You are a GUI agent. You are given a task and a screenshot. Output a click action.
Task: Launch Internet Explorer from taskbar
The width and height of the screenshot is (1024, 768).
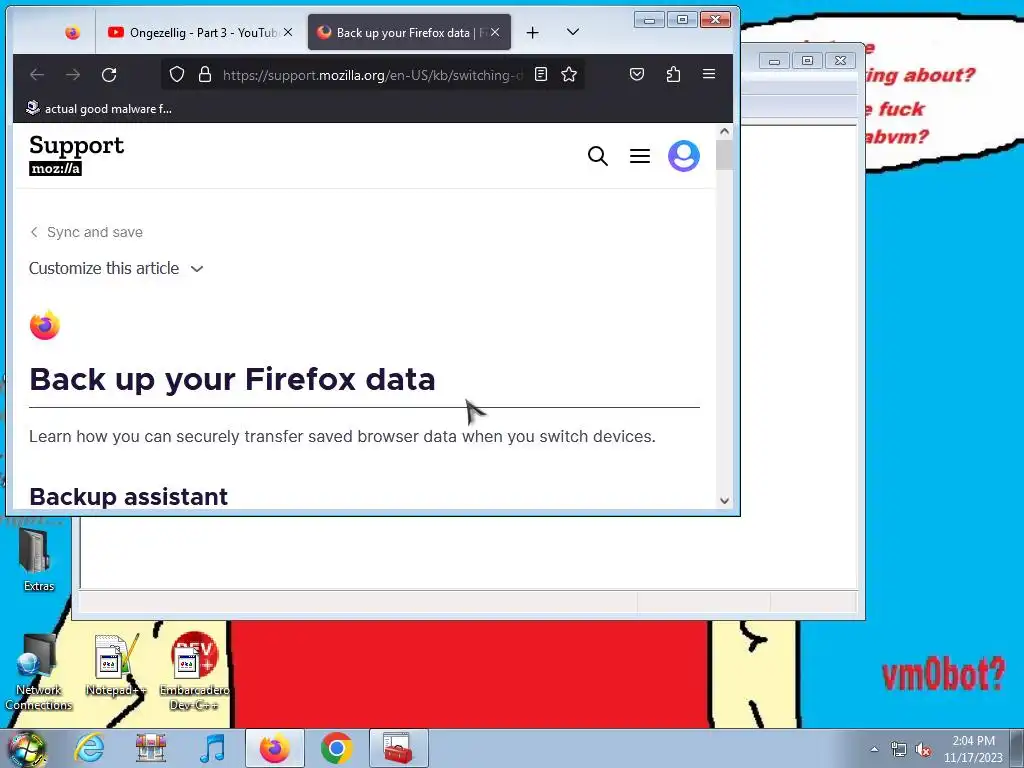coord(89,748)
